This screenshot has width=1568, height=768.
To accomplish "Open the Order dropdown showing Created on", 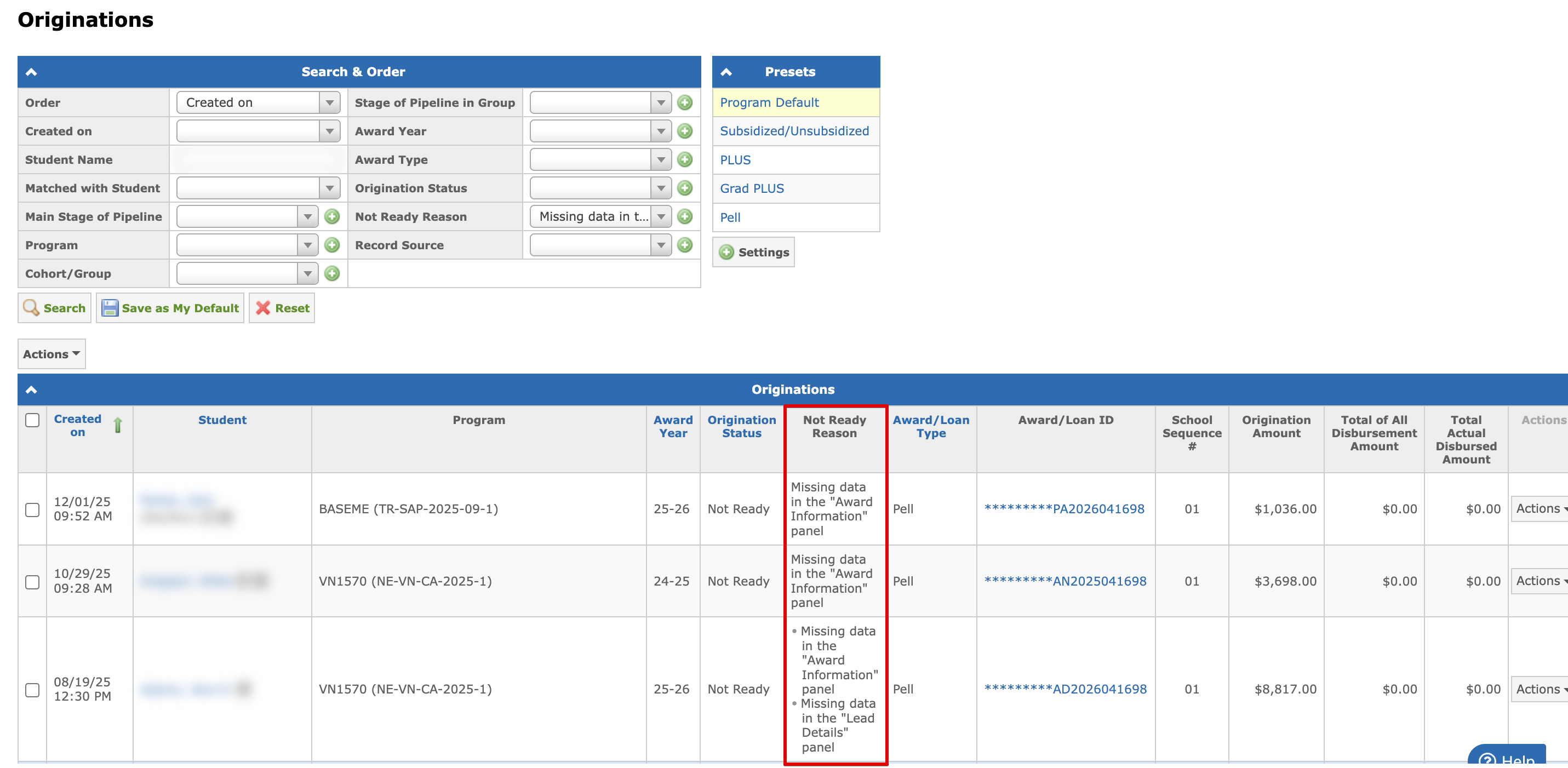I will 258,102.
